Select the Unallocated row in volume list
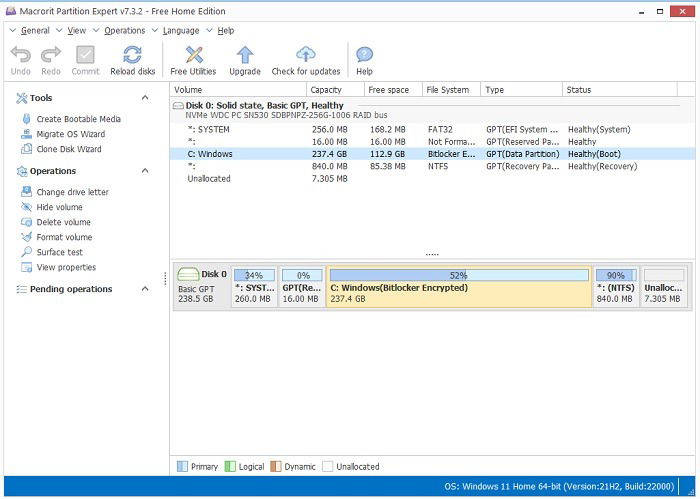 pyautogui.click(x=432, y=179)
